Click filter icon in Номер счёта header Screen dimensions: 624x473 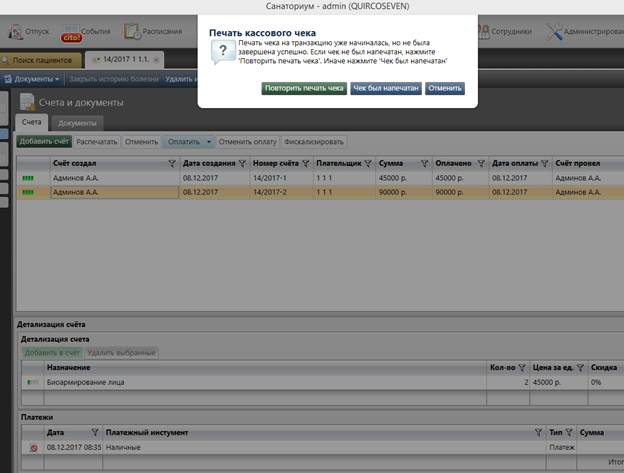coord(304,163)
